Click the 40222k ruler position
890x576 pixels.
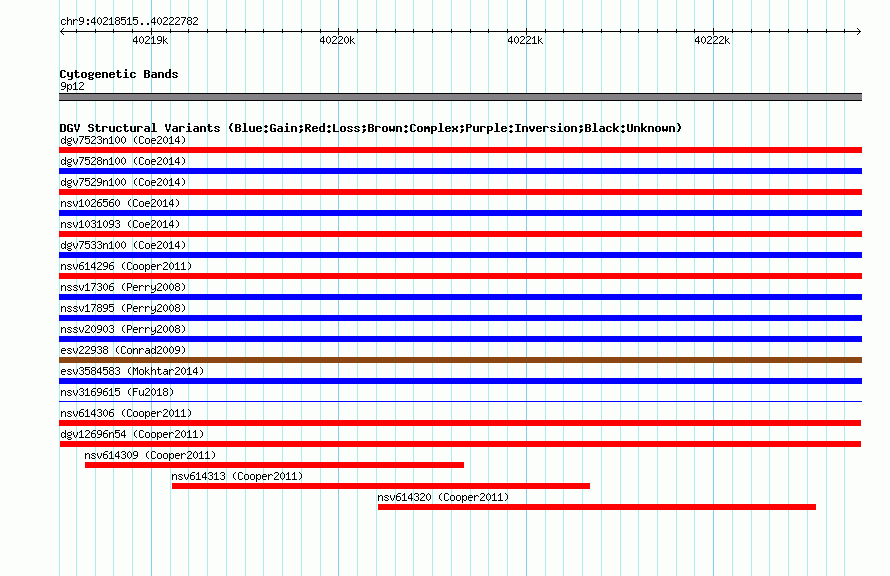click(712, 40)
